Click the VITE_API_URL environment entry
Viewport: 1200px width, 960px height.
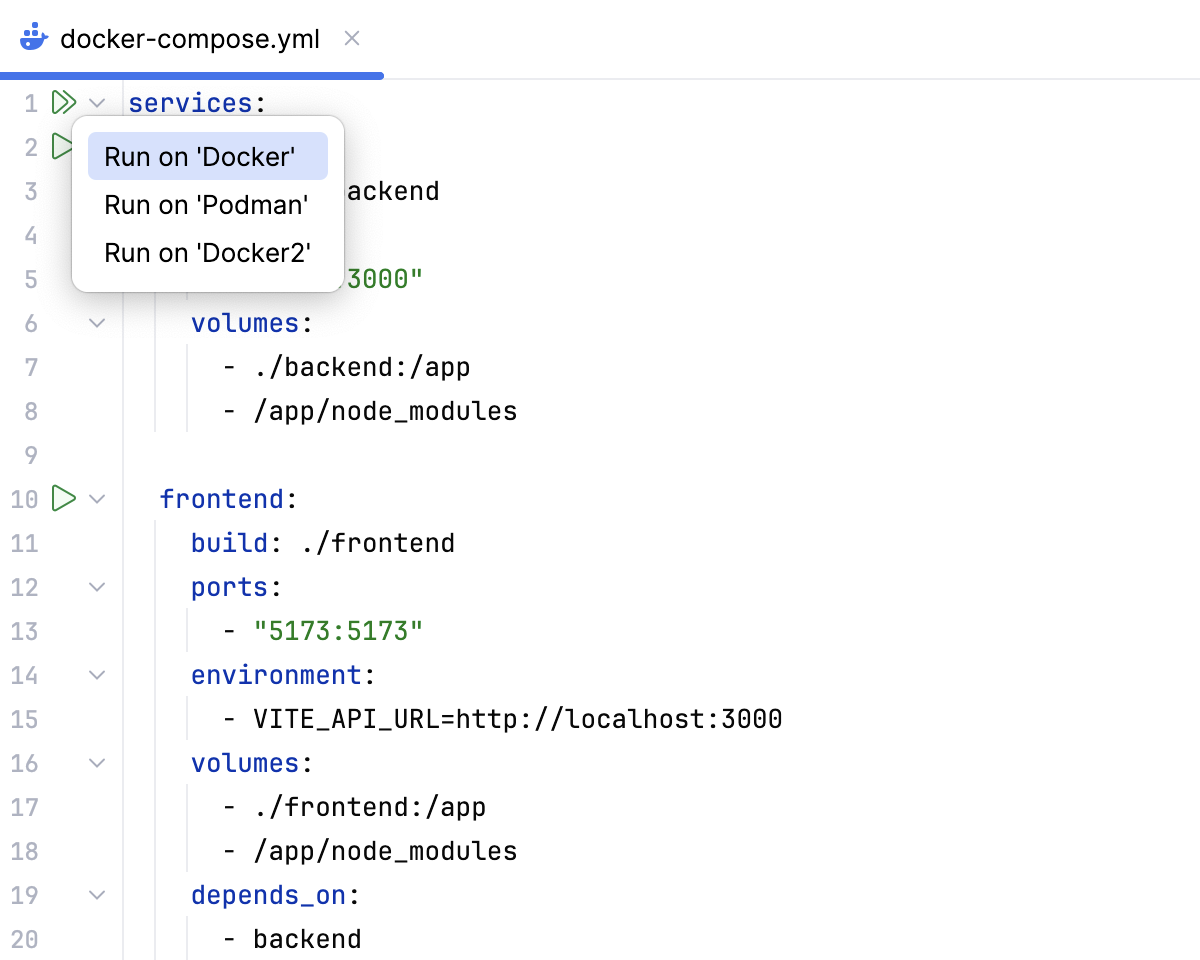tap(517, 719)
